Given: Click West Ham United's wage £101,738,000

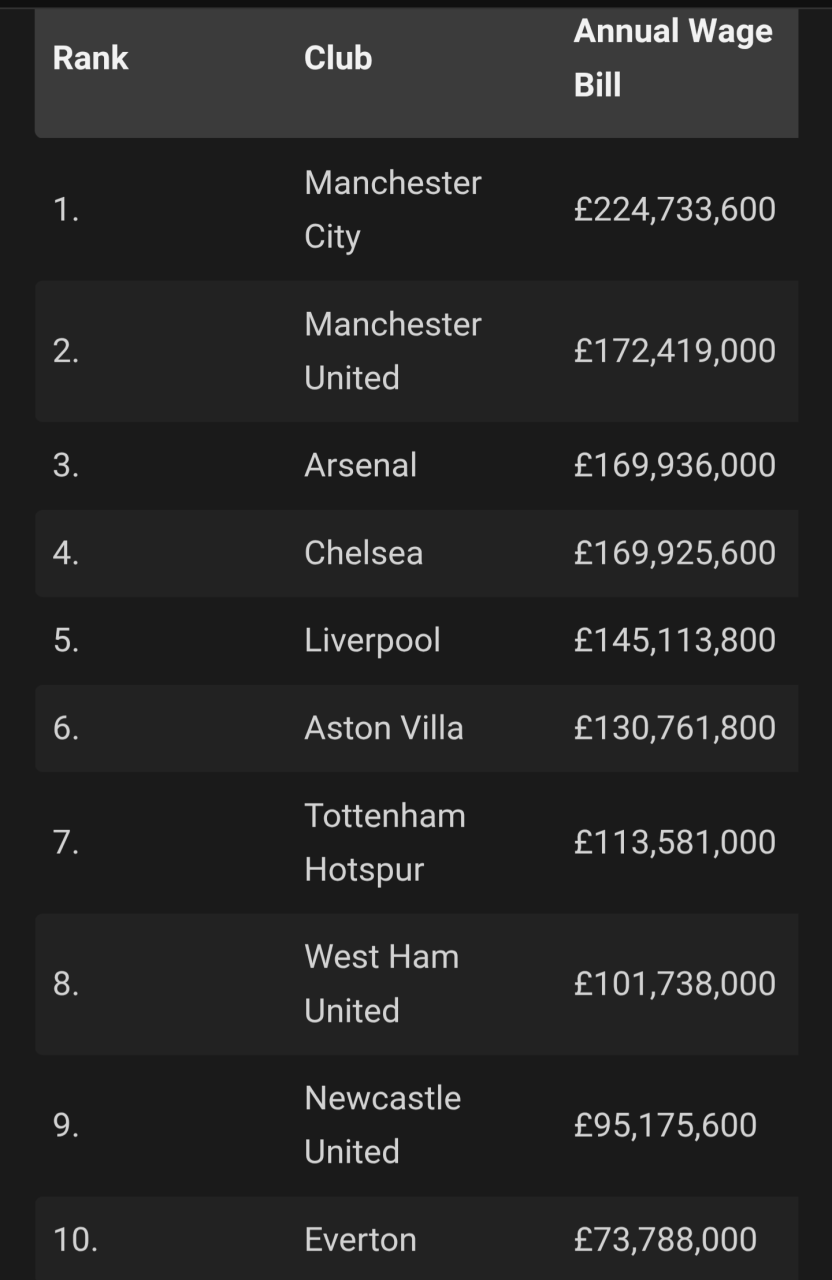Looking at the screenshot, I should click(x=675, y=984).
